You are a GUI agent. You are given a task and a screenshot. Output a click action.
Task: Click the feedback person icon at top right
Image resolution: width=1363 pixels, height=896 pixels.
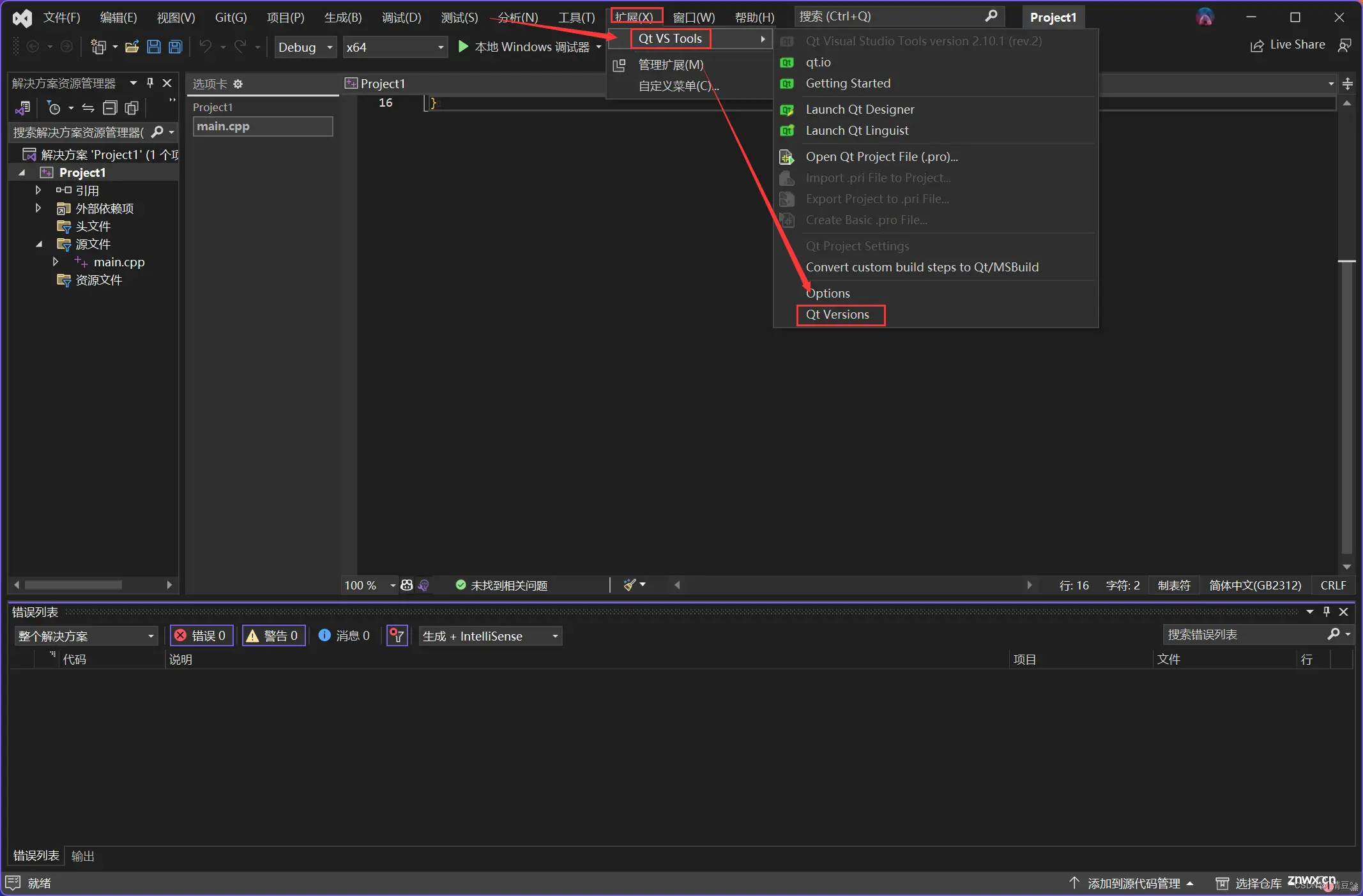point(1344,45)
